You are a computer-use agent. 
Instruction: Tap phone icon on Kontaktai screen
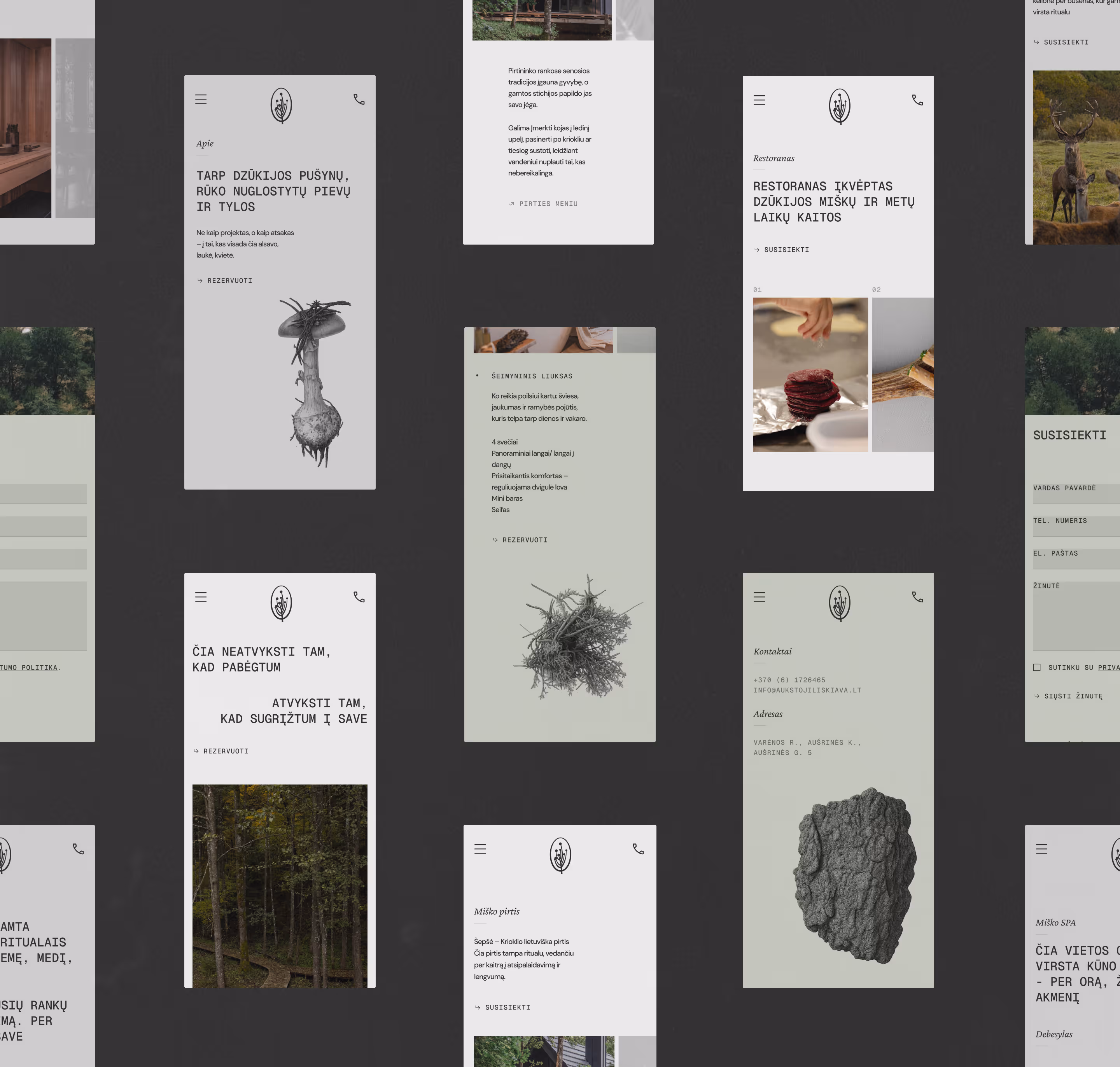click(917, 596)
